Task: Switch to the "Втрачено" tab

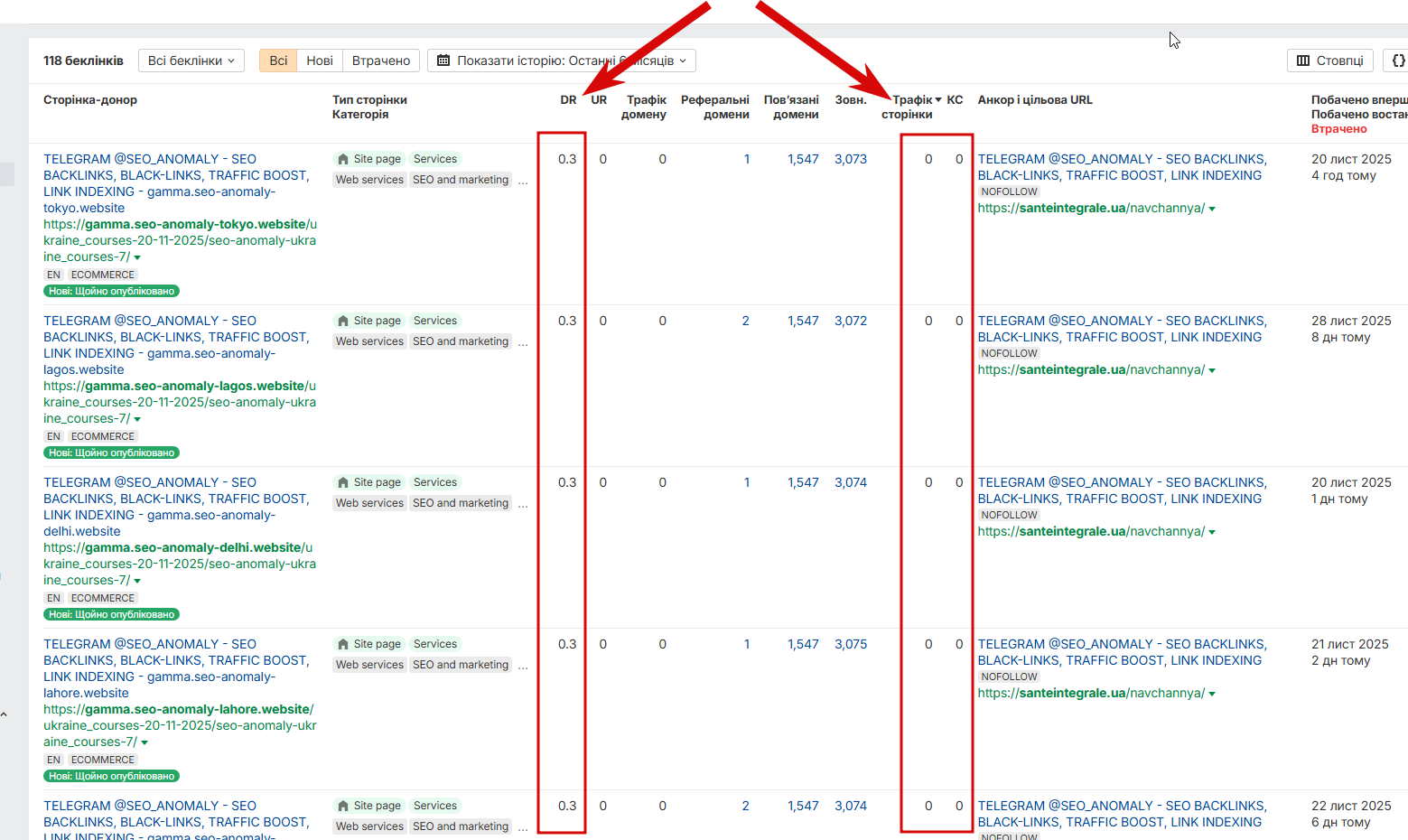Action: click(381, 61)
